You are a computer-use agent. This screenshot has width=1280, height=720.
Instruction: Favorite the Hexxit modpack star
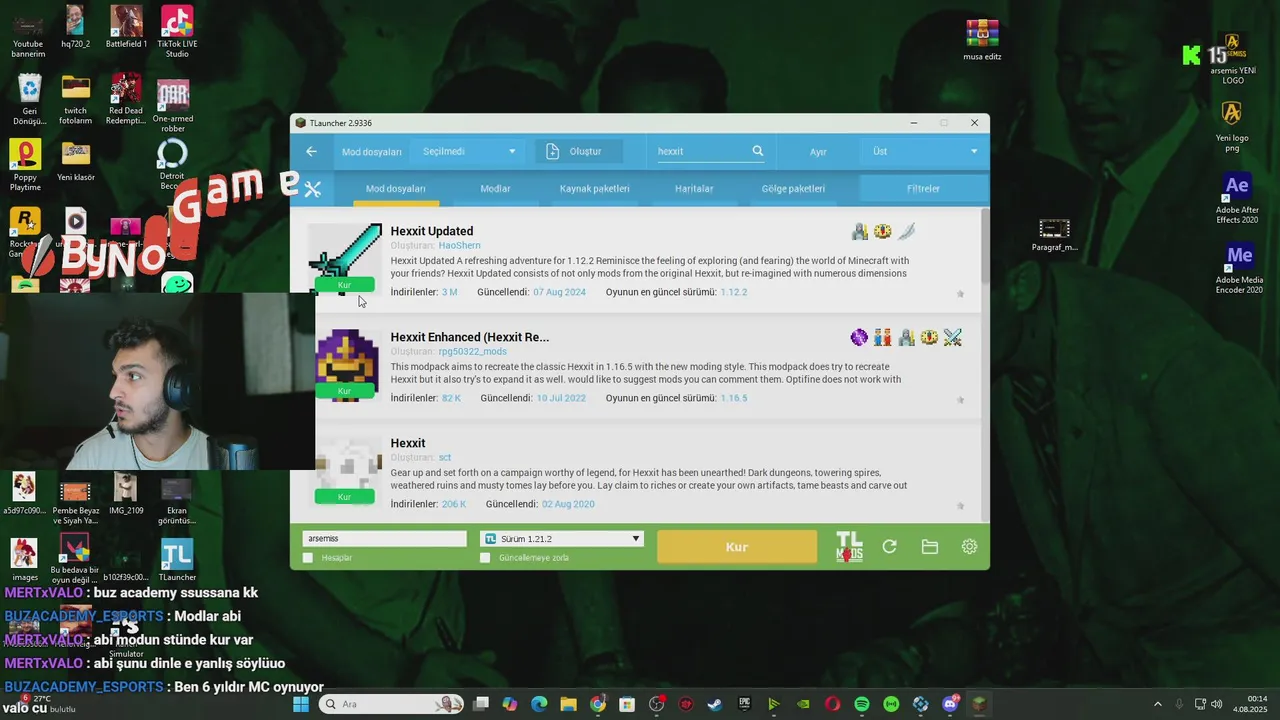coord(960,506)
